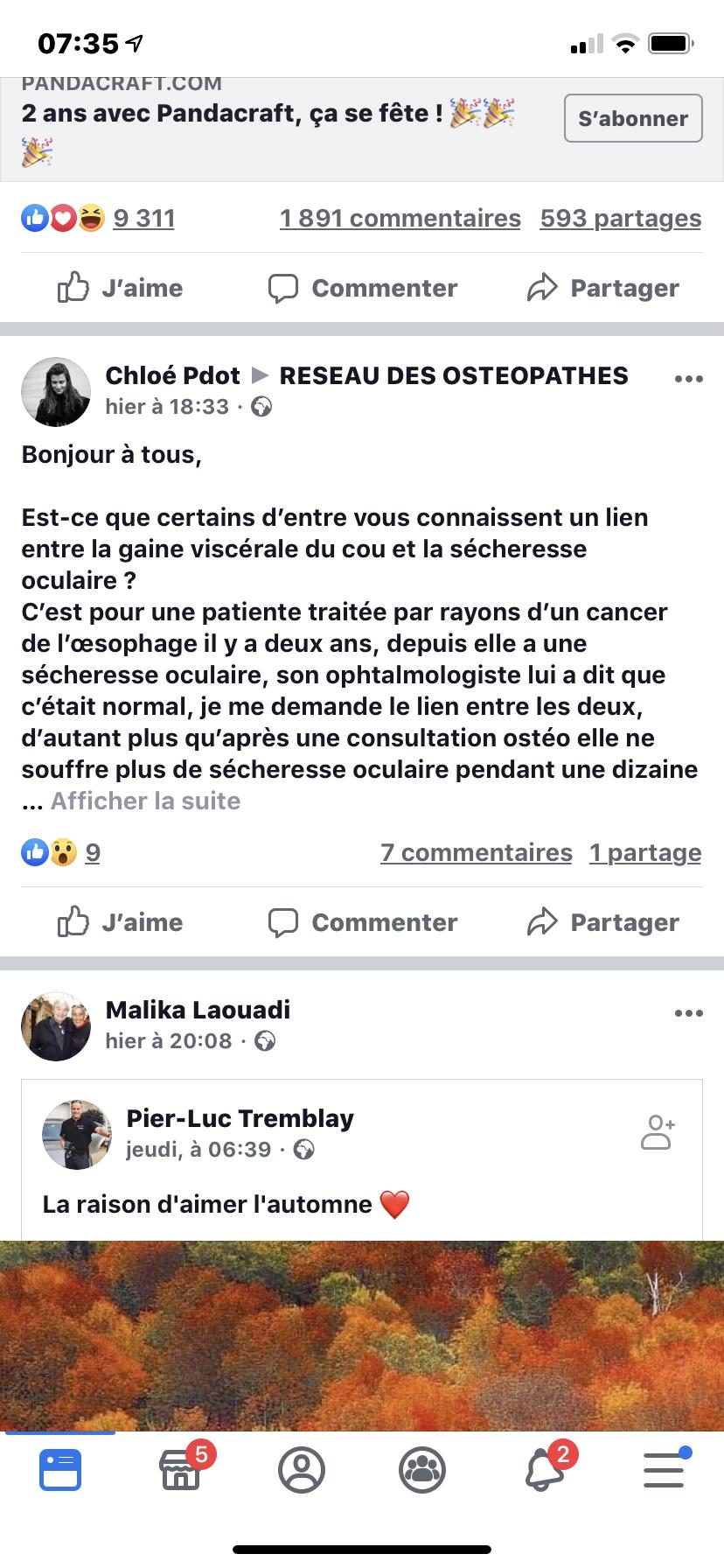Comment on the osteopath group post
Viewport: 724px width, 1568px height.
click(362, 922)
